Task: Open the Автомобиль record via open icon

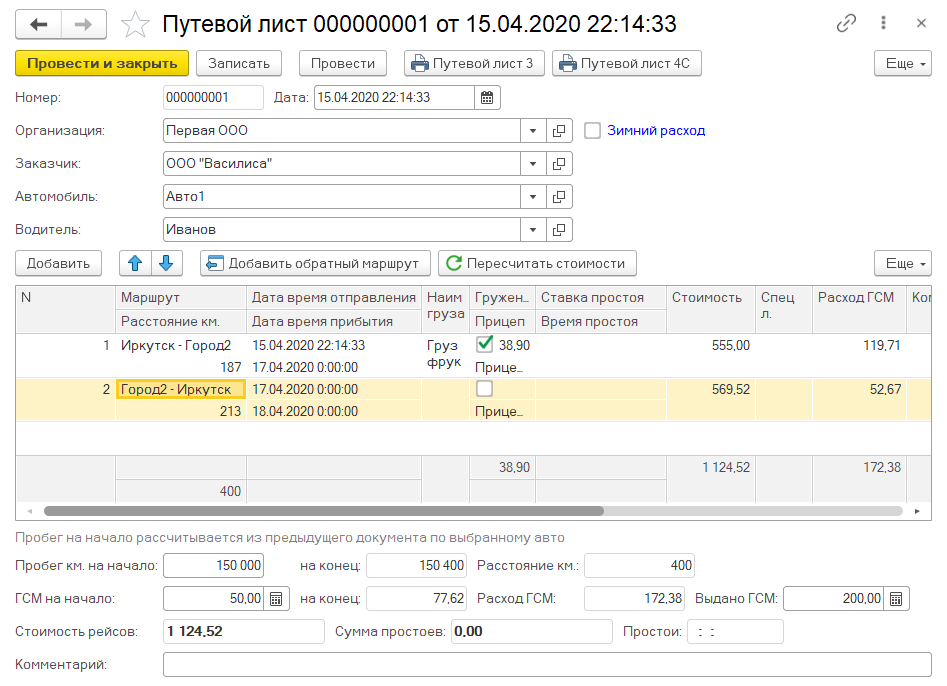Action: [559, 196]
